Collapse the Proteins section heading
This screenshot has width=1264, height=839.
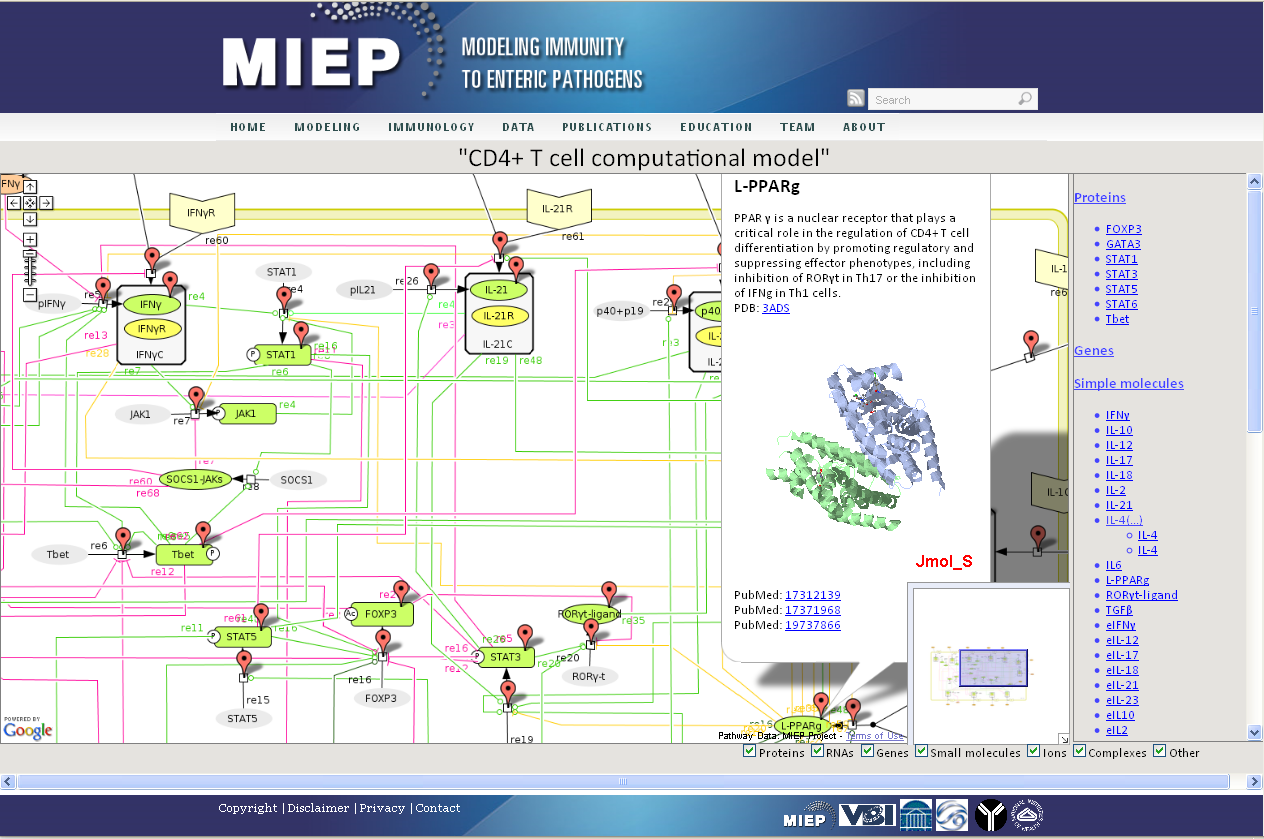(1100, 198)
